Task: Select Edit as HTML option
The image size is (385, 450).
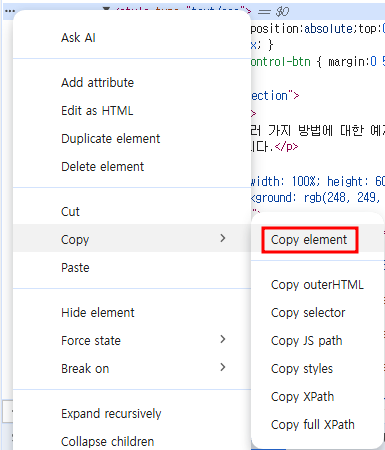Action: [x=132, y=111]
